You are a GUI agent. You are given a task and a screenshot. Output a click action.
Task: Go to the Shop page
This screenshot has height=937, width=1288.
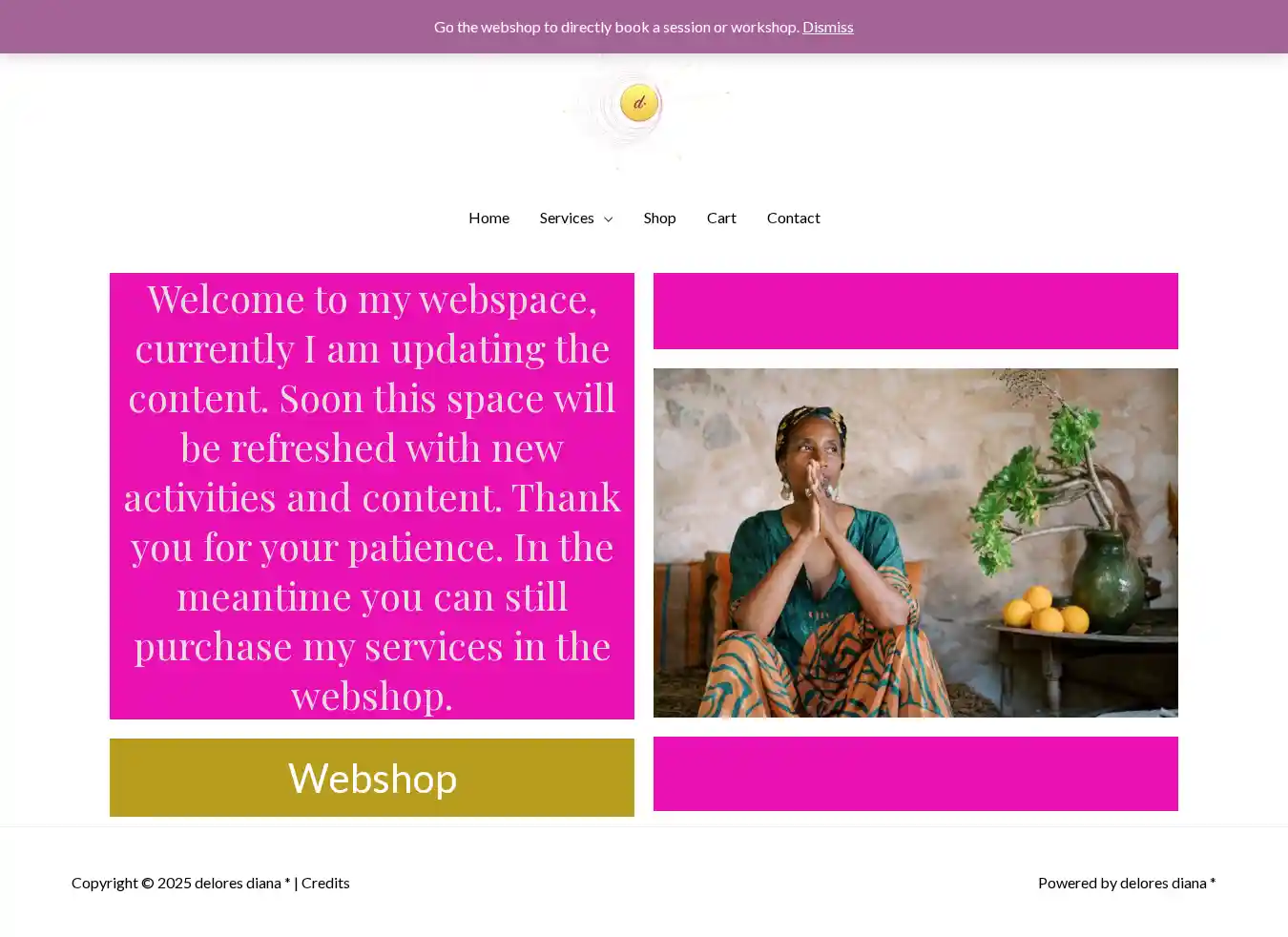tap(659, 218)
